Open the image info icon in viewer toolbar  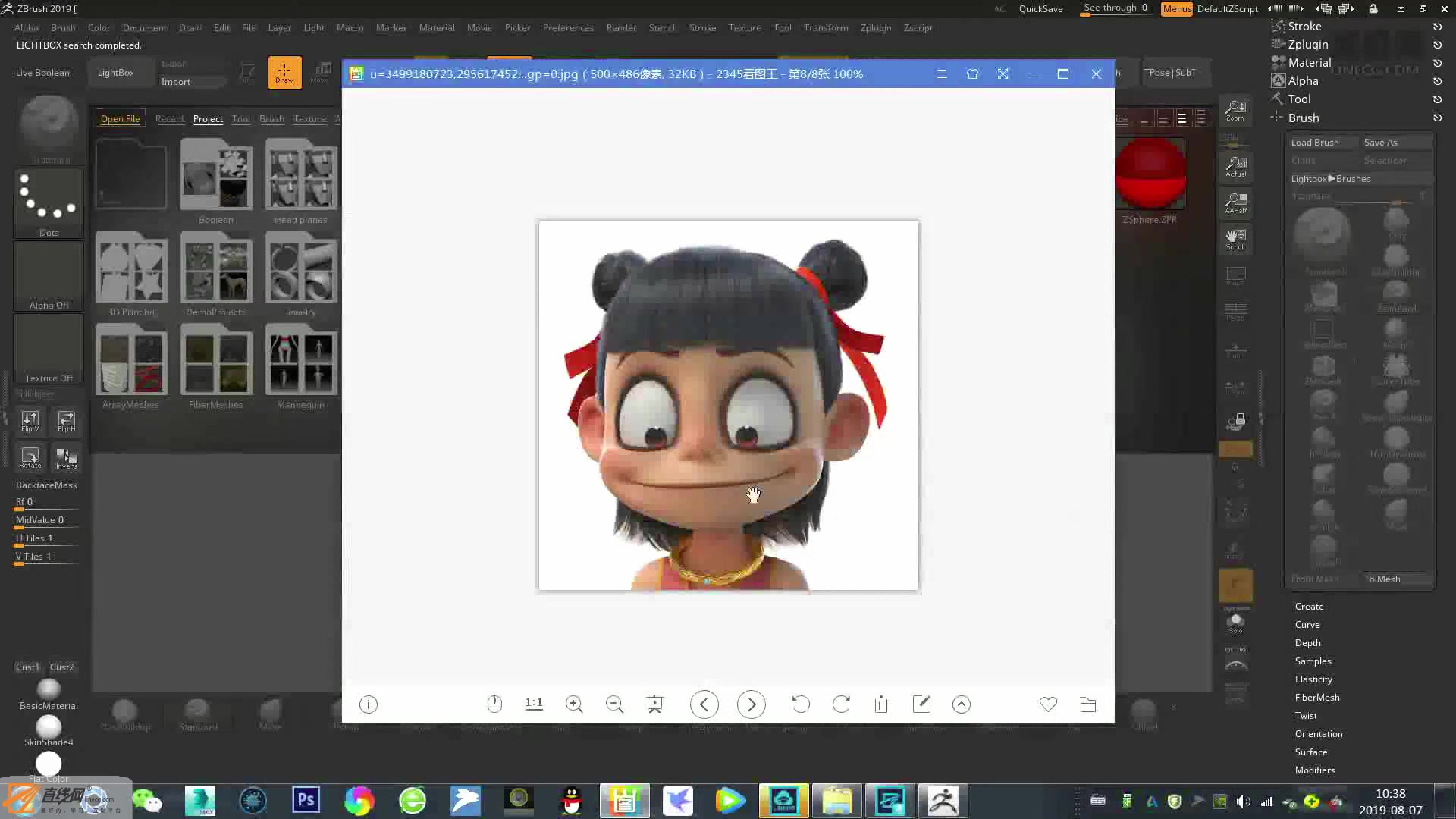[369, 704]
